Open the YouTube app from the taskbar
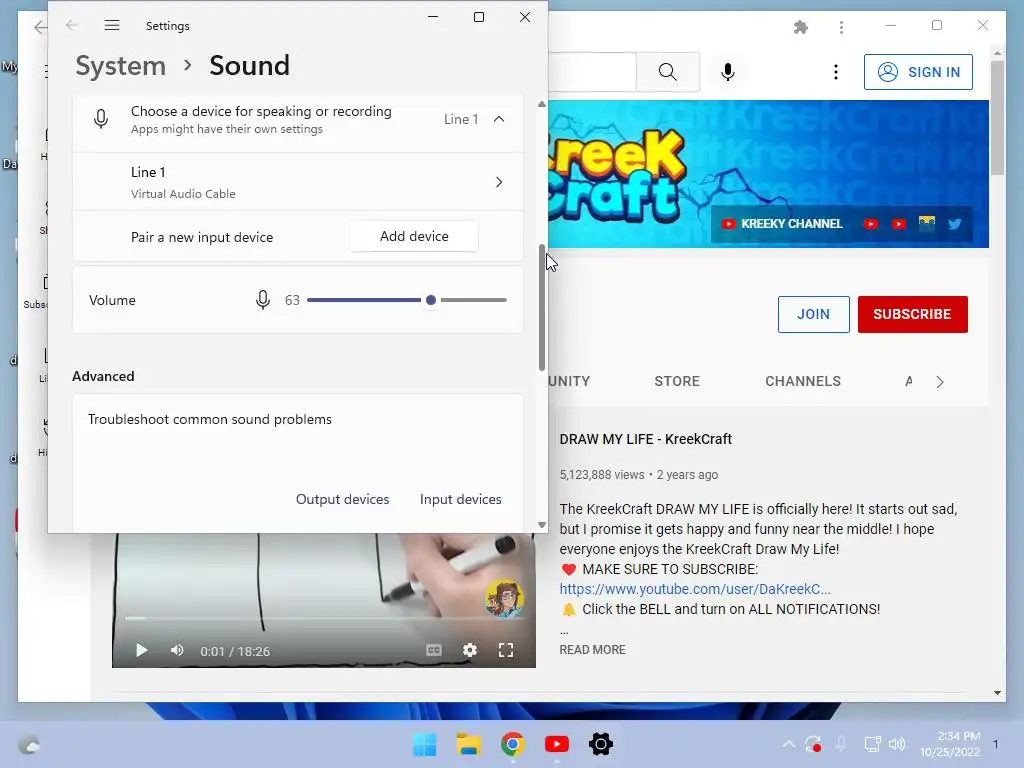 (x=556, y=744)
